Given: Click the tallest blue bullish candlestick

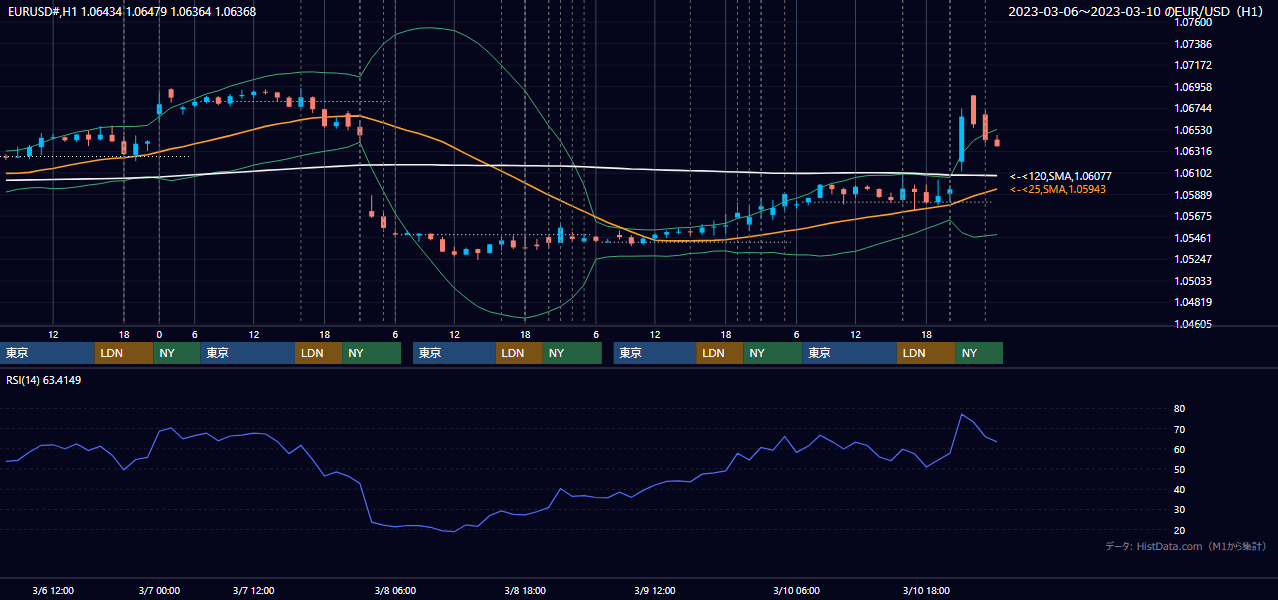Looking at the screenshot, I should pyautogui.click(x=961, y=139).
